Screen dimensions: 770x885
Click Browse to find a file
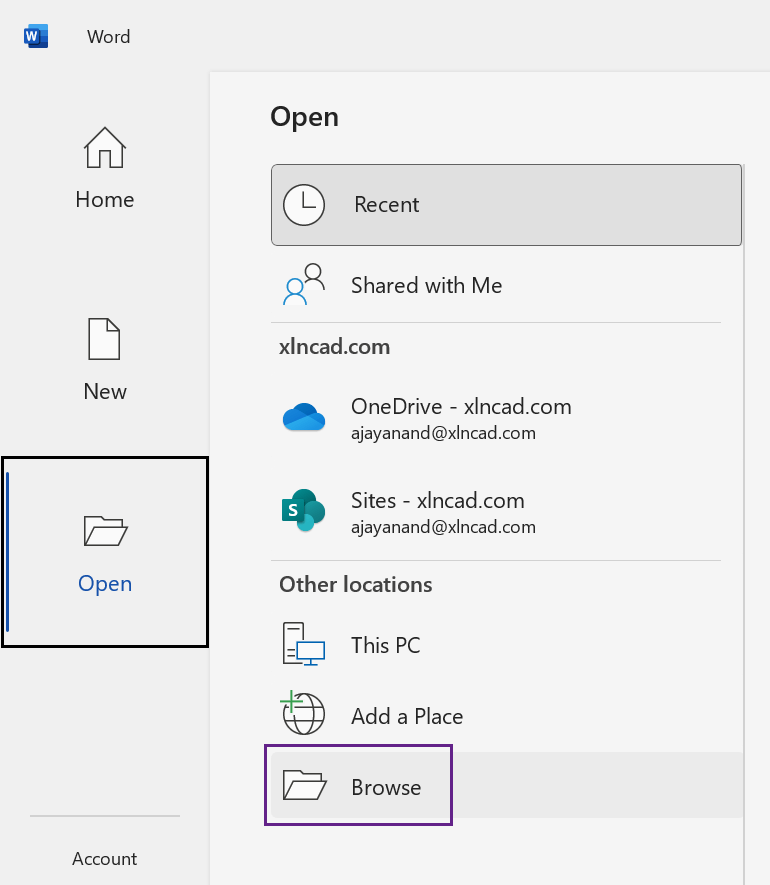pos(506,786)
